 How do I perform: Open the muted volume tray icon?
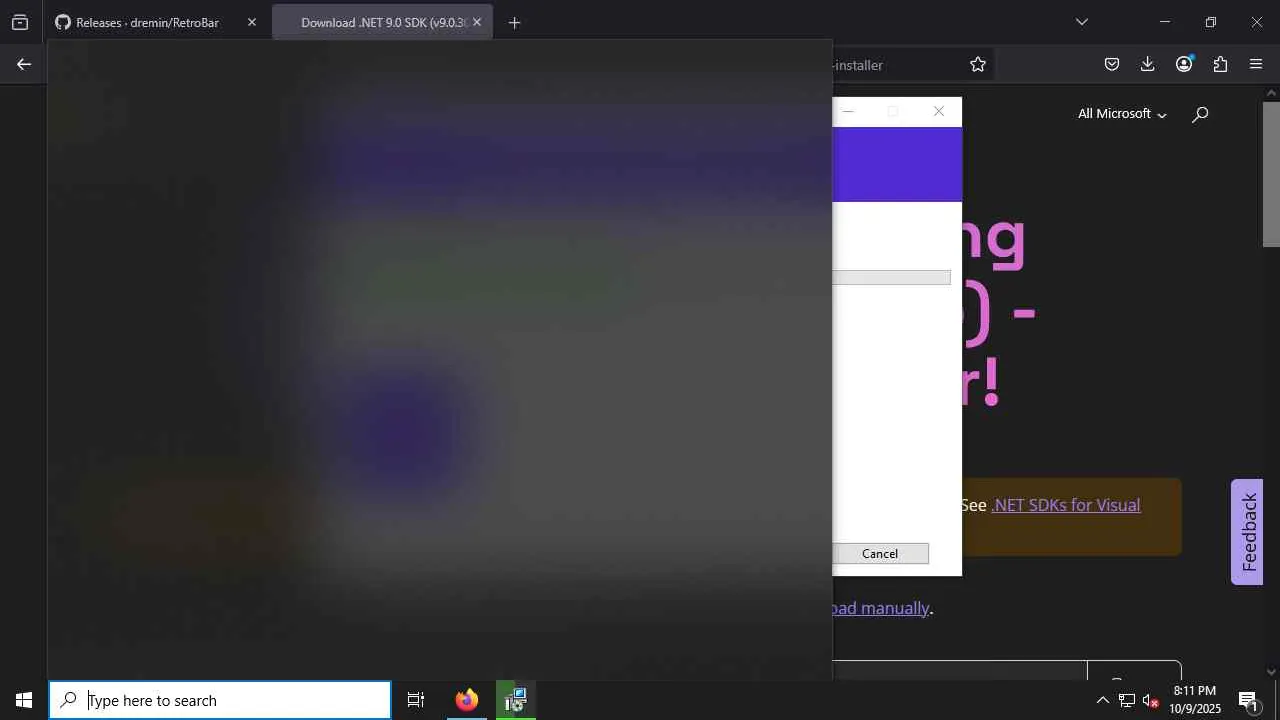pos(1150,700)
